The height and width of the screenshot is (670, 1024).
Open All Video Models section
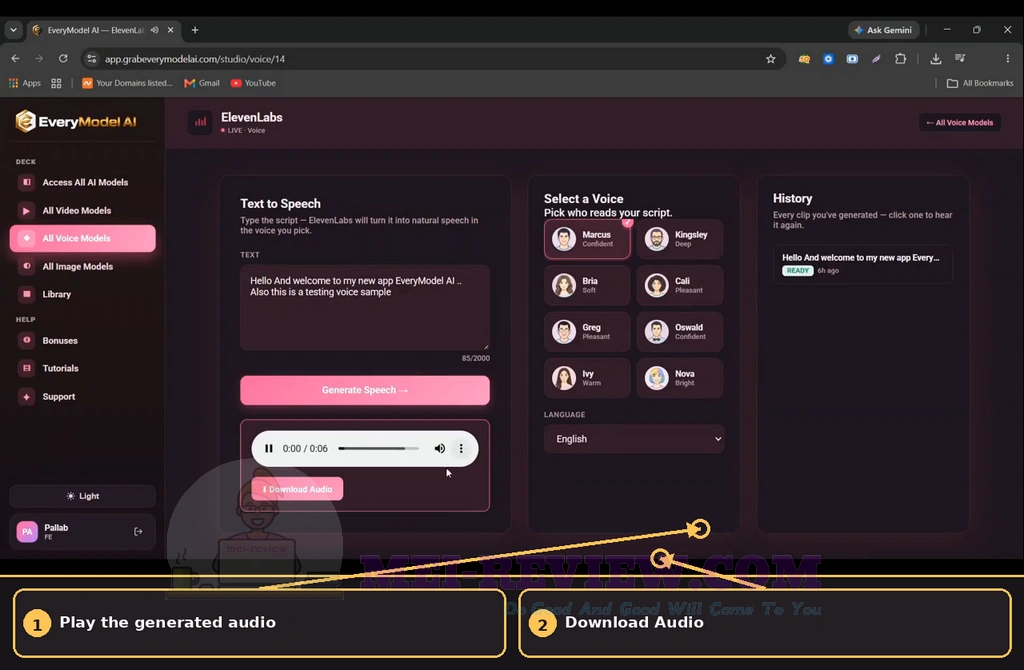83,210
